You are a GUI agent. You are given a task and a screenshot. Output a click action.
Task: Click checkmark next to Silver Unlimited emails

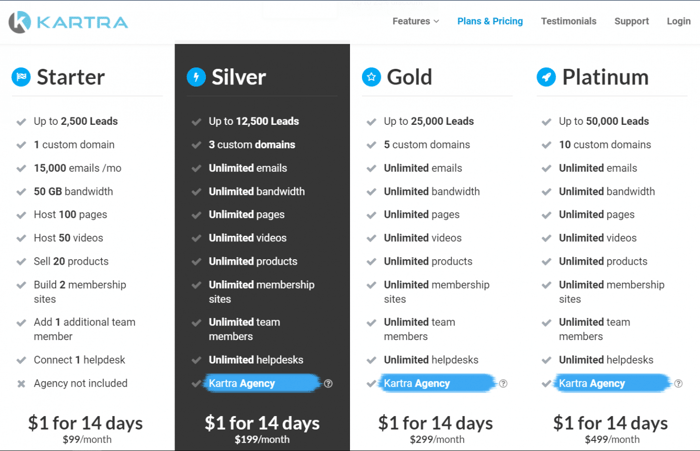tap(196, 169)
